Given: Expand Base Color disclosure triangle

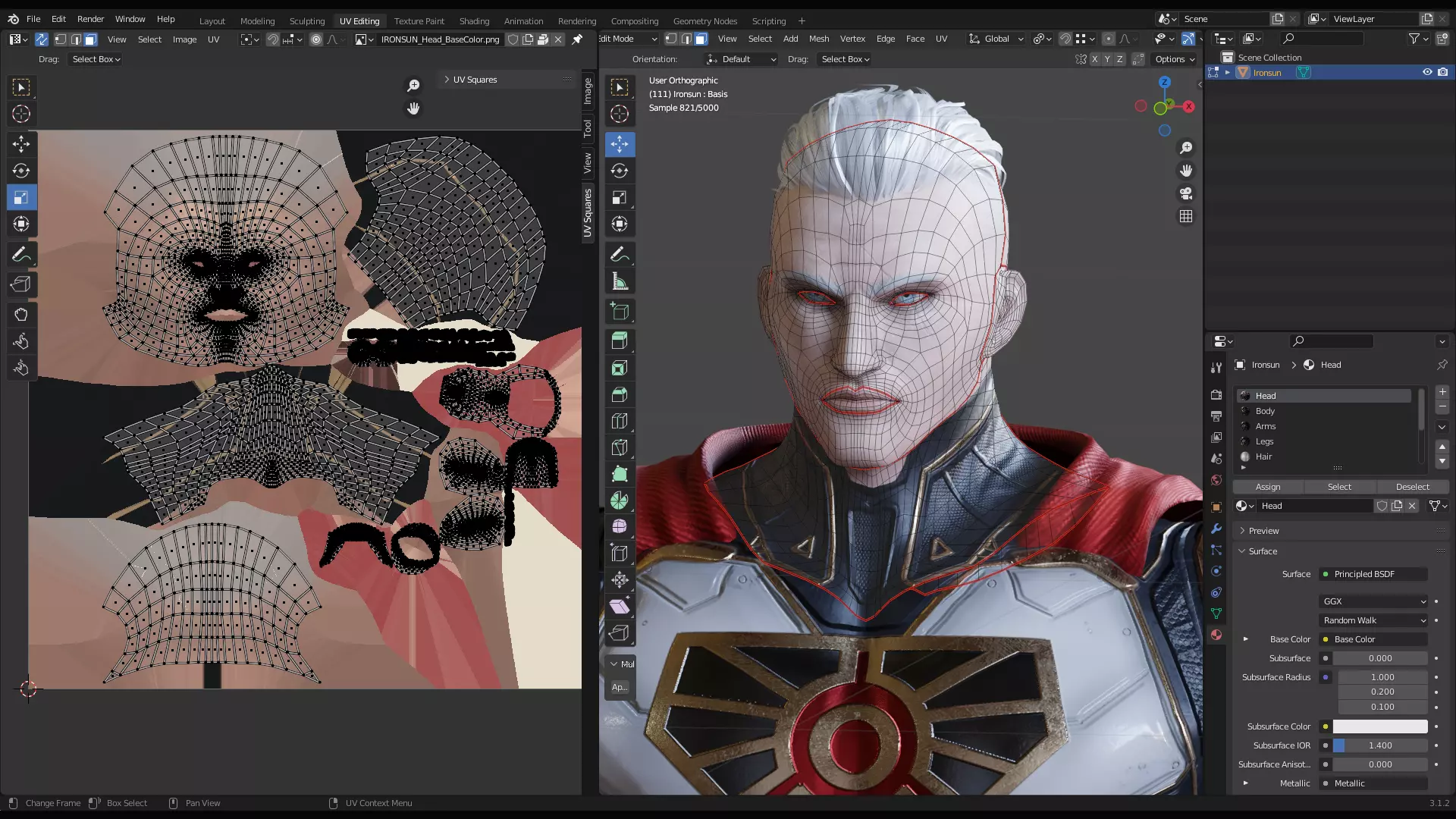Looking at the screenshot, I should pyautogui.click(x=1245, y=639).
